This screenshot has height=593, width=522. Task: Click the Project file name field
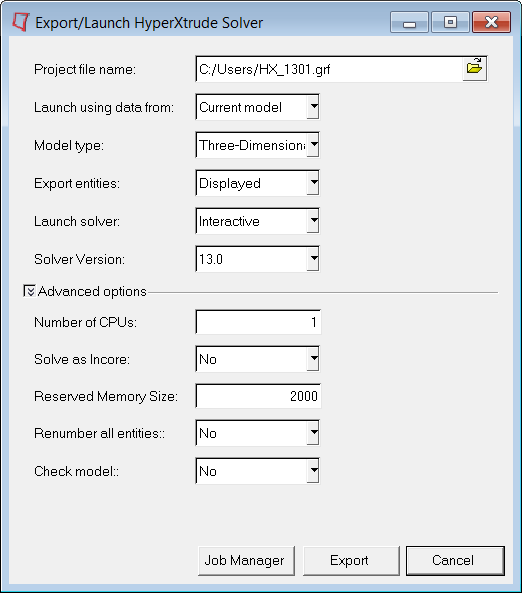pos(329,69)
